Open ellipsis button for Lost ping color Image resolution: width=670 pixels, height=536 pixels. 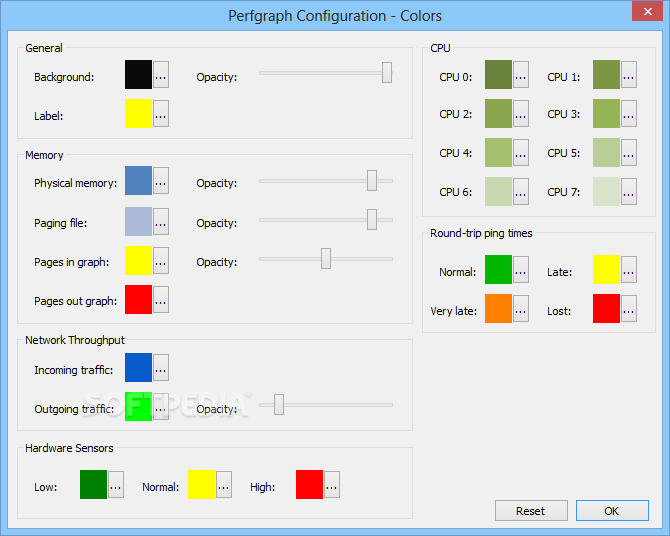point(629,308)
